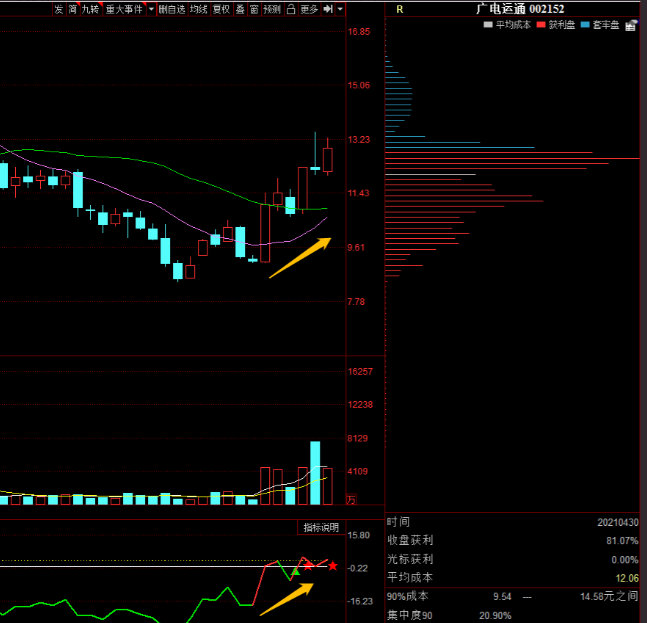Viewport: 647px width, 623px height.
Task: Click the rightmost red star signal marker
Action: (333, 566)
